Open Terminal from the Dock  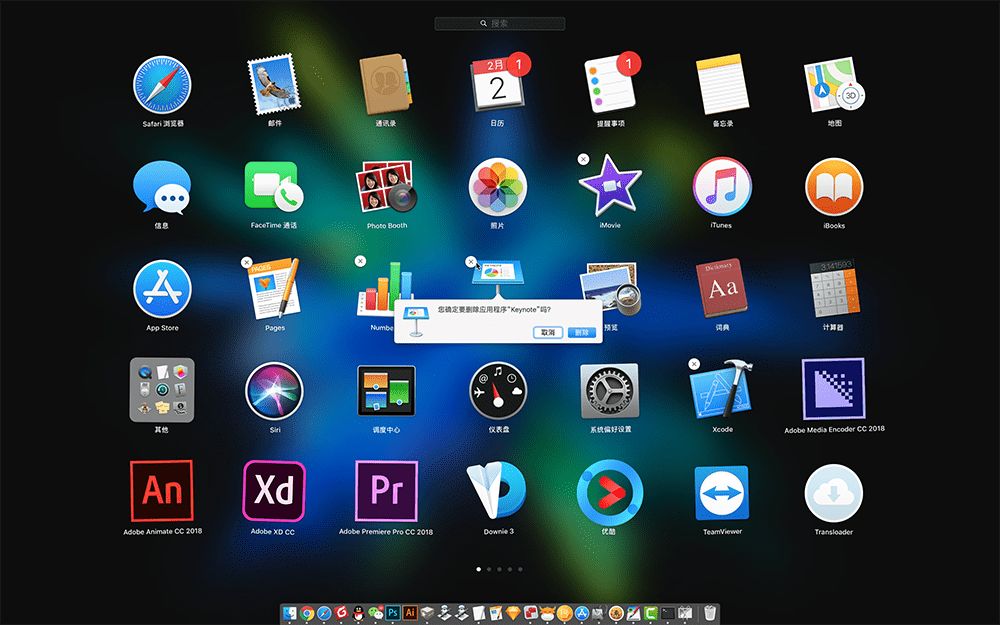[668, 613]
